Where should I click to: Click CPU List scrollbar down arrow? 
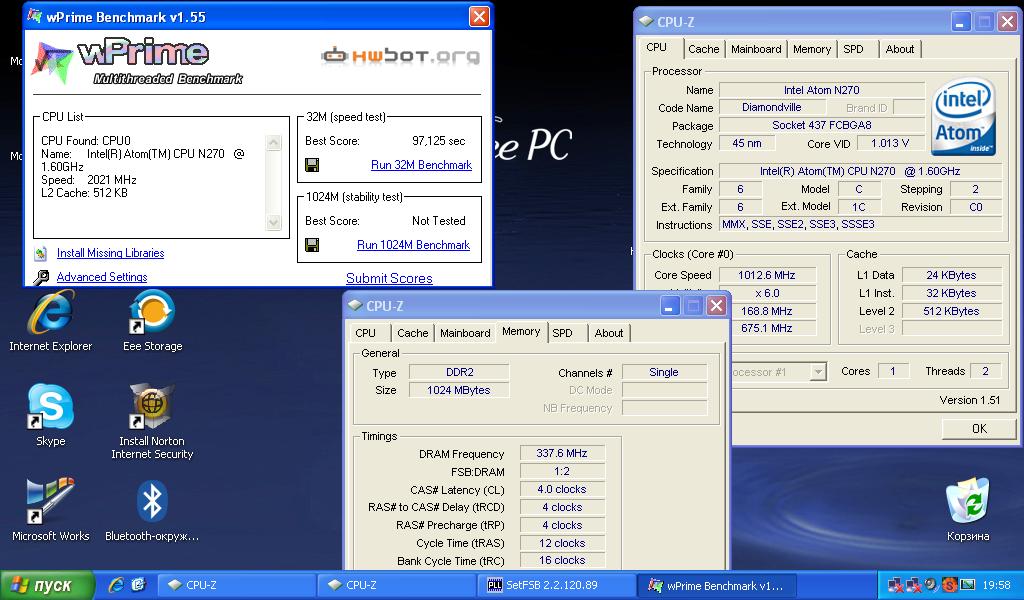pos(274,223)
